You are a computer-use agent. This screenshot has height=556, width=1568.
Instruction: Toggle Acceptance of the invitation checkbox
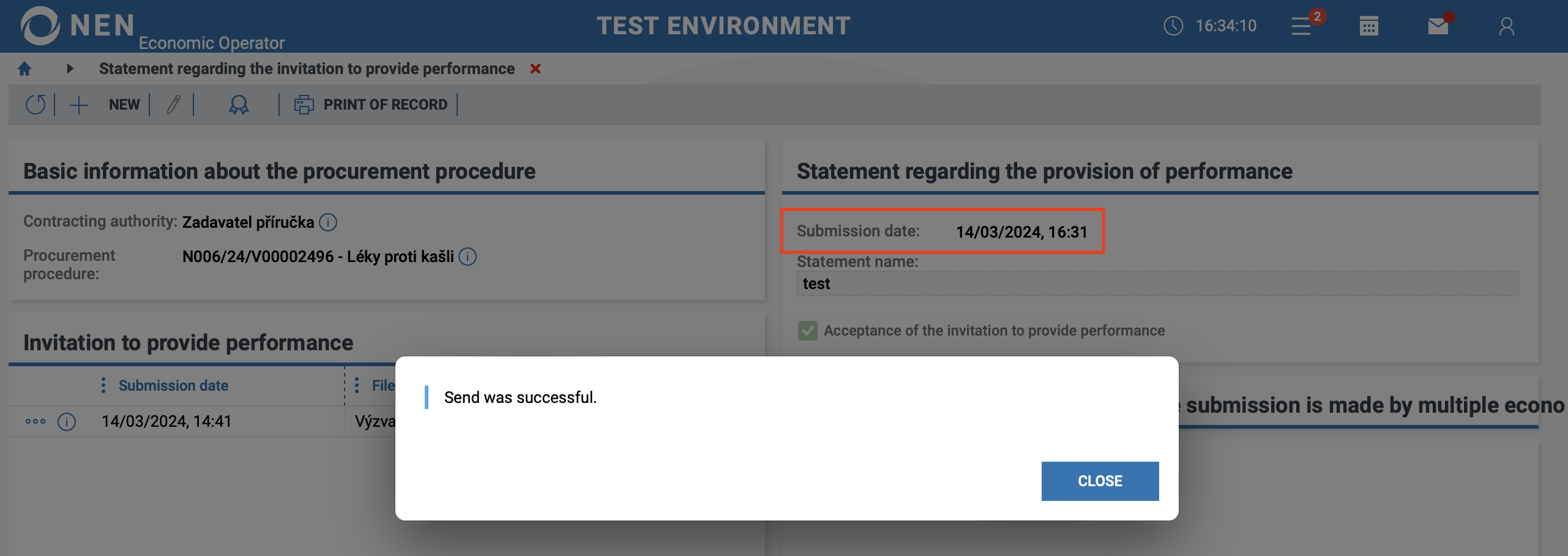pos(808,331)
